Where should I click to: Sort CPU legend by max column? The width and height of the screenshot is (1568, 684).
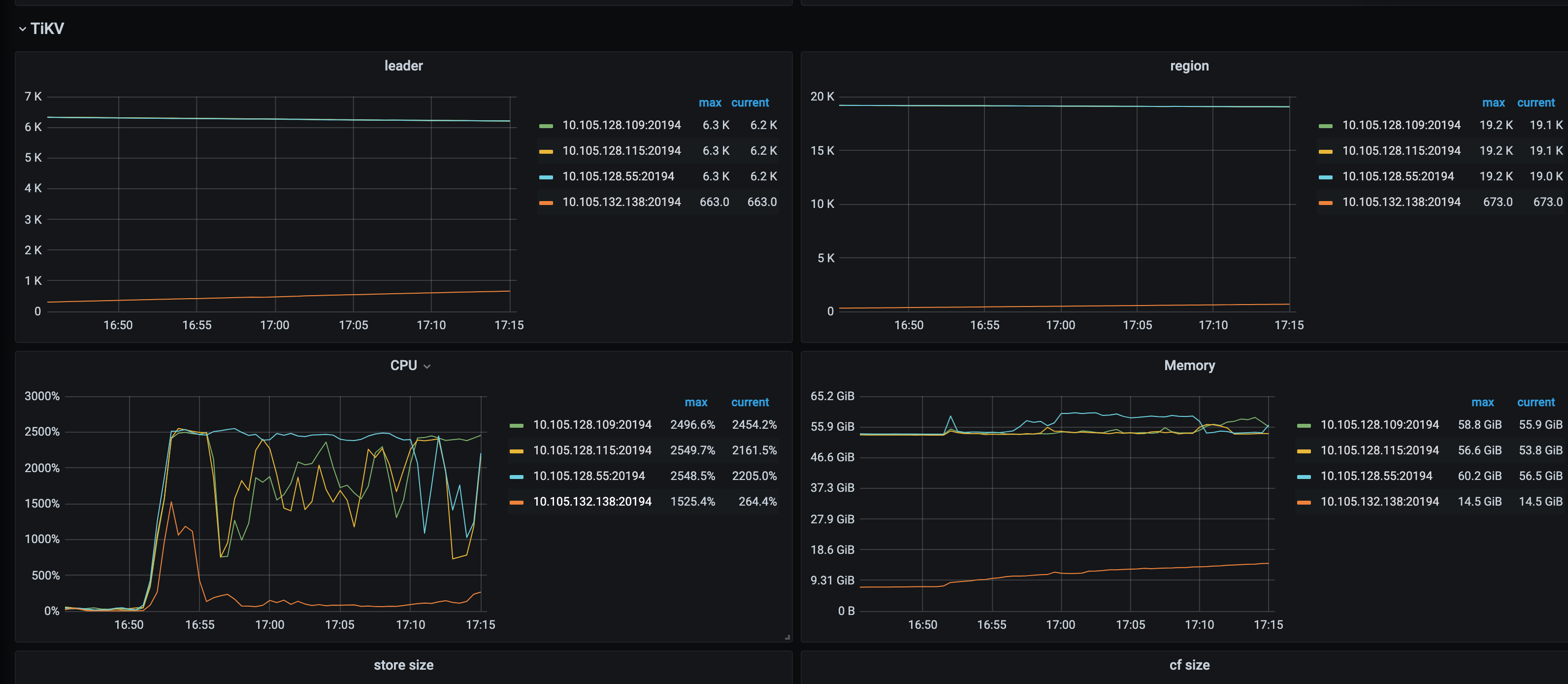pos(695,403)
